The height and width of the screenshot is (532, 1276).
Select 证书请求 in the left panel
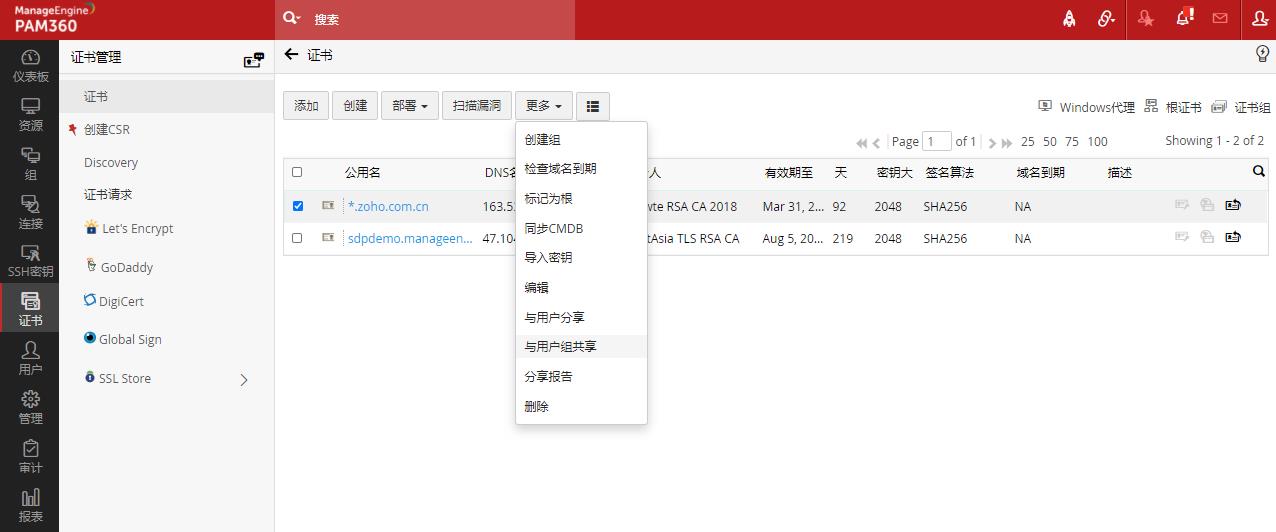[108, 195]
